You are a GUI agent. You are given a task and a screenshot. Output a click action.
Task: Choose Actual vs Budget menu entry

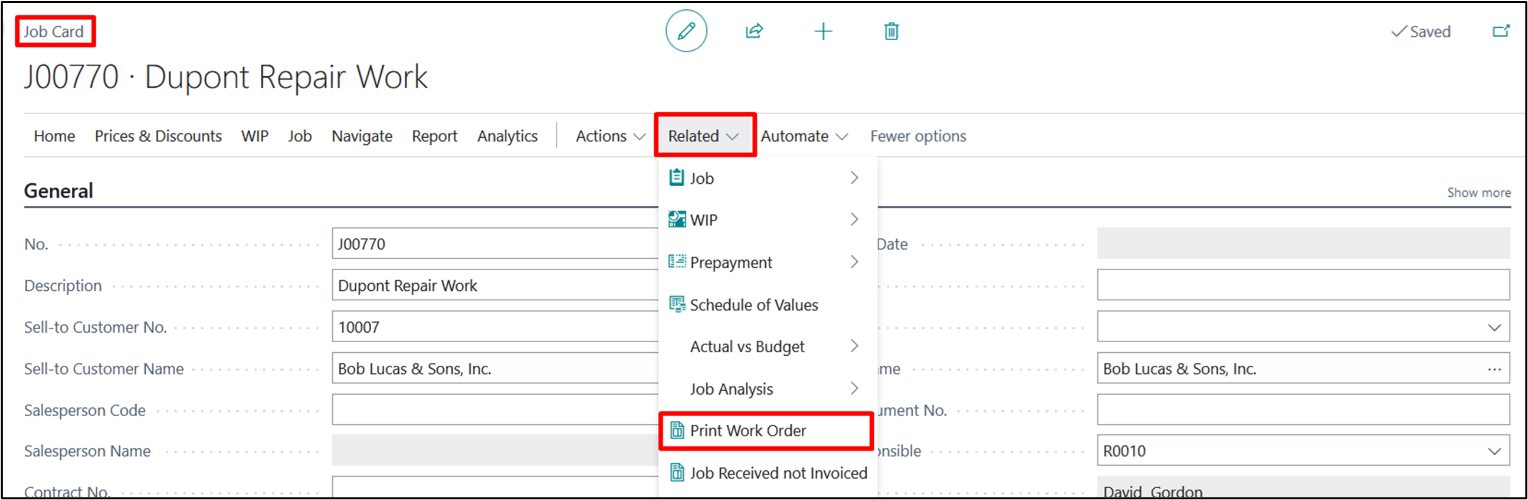coord(747,347)
